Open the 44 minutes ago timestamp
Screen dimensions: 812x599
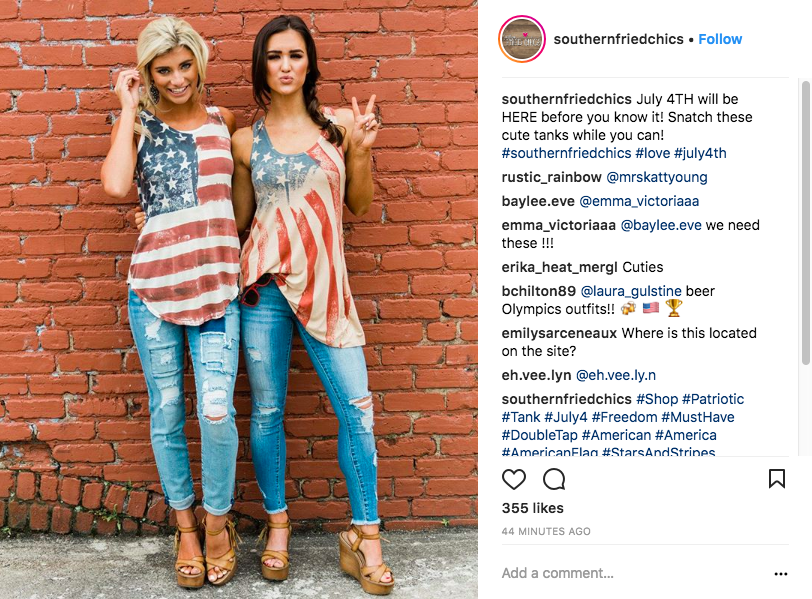click(x=546, y=532)
